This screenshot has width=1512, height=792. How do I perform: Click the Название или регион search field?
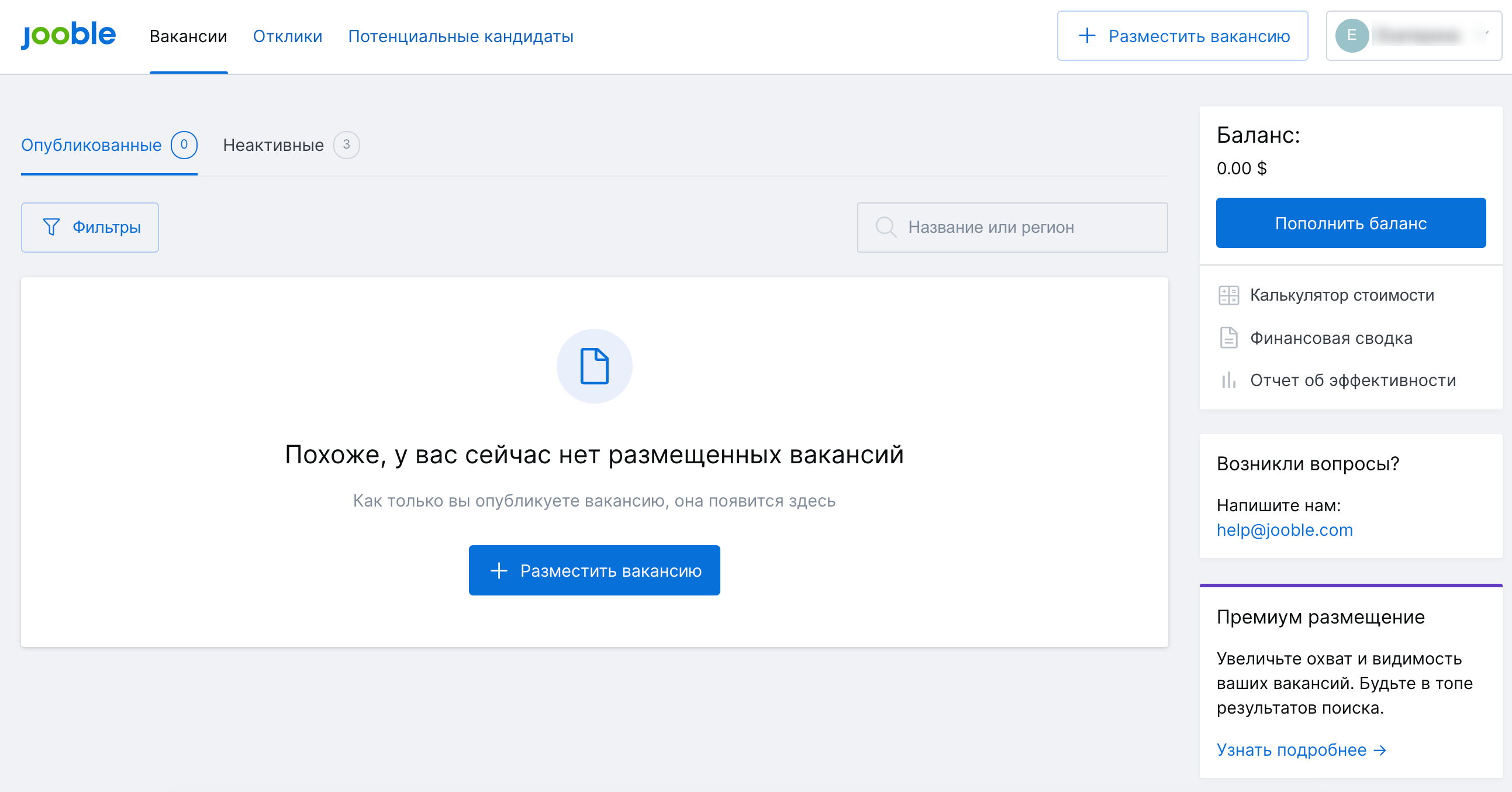click(1012, 227)
